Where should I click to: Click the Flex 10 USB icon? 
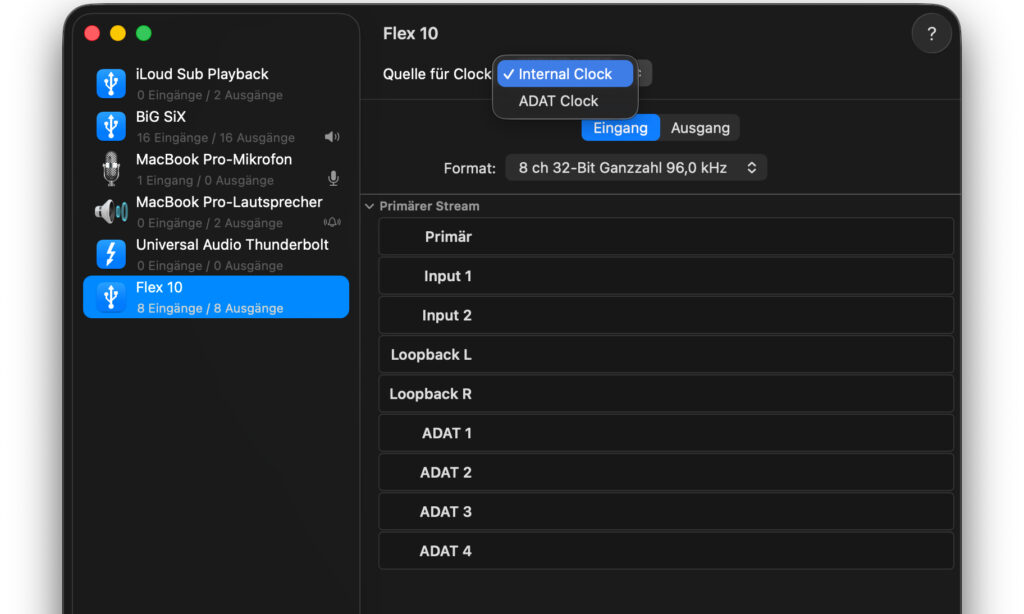point(111,297)
